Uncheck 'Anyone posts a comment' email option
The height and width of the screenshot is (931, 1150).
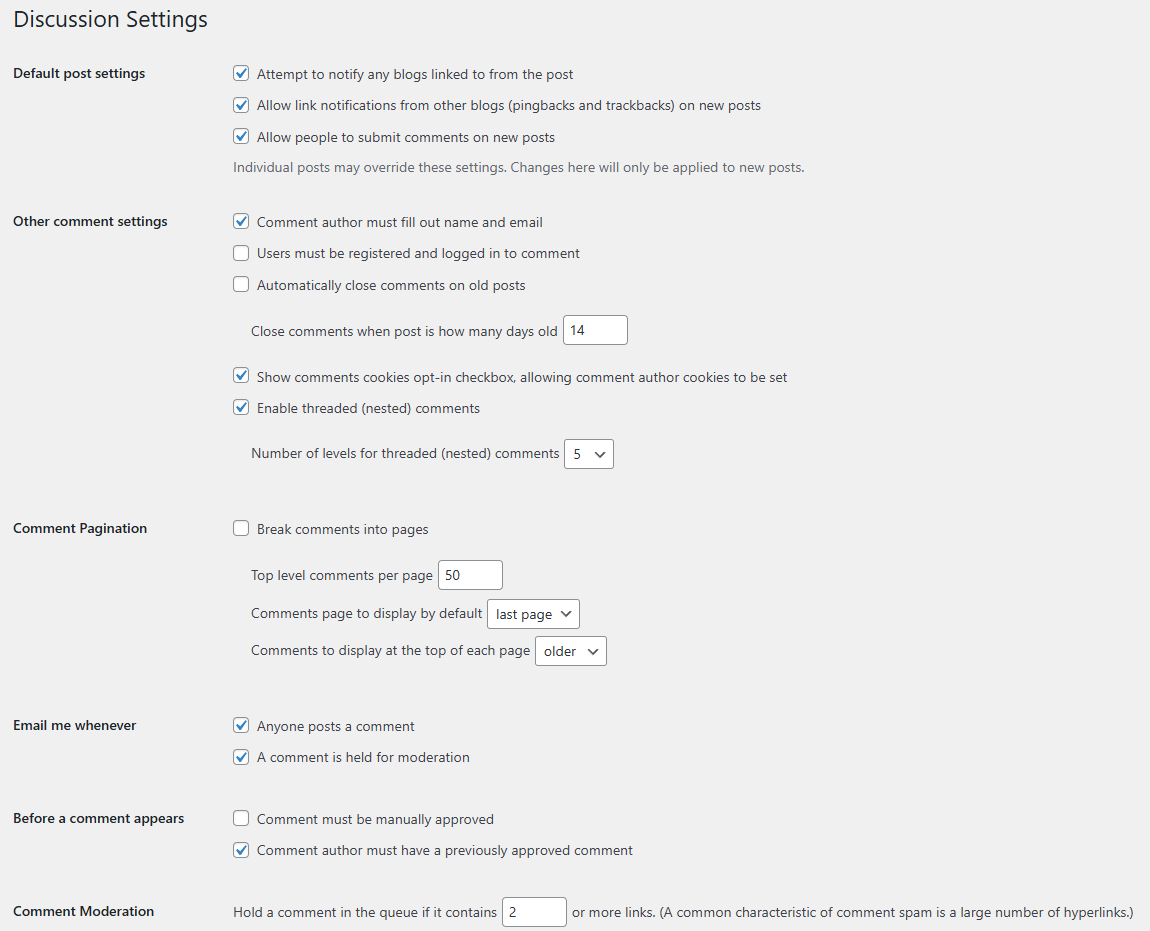[x=241, y=726]
